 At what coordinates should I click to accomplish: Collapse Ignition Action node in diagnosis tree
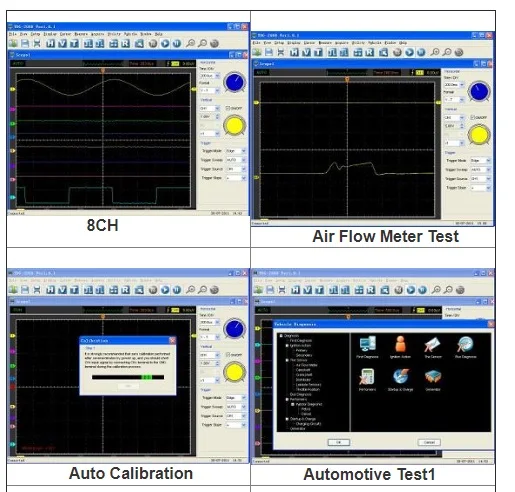pos(287,346)
